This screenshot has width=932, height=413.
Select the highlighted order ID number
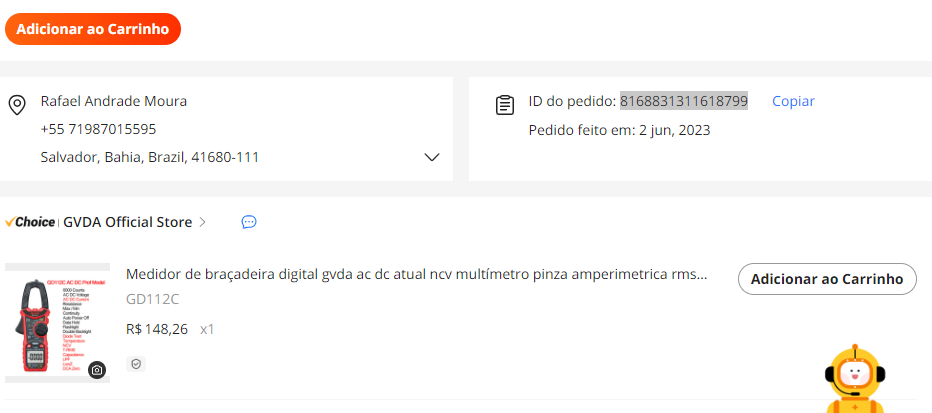684,101
